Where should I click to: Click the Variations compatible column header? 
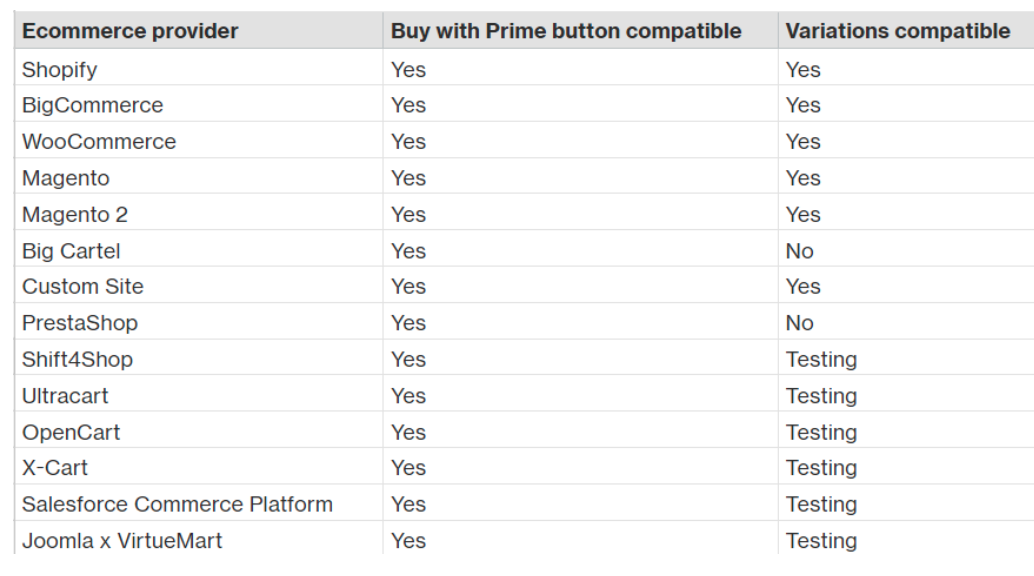coord(897,31)
